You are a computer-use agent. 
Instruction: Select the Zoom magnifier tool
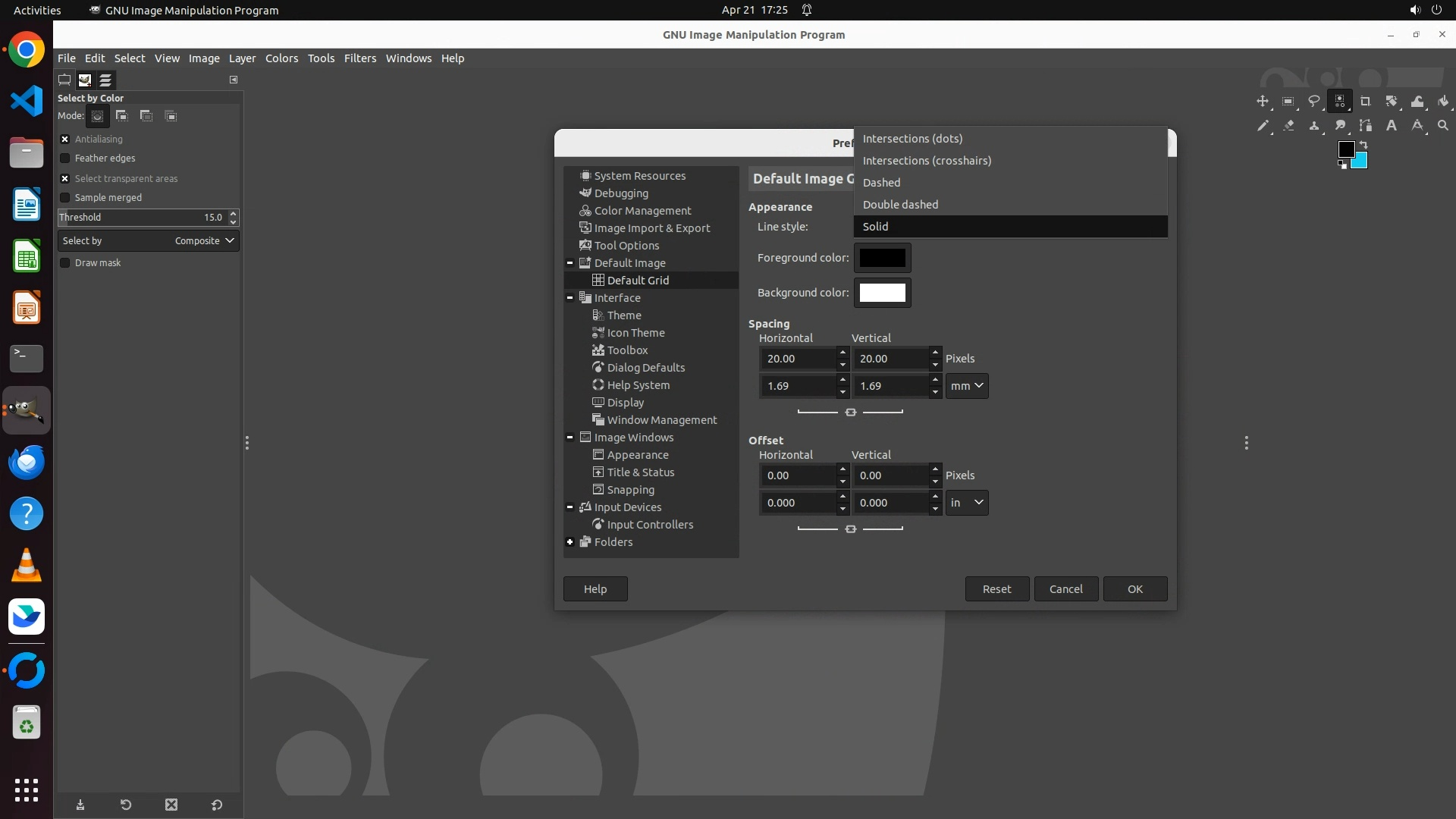click(1443, 126)
